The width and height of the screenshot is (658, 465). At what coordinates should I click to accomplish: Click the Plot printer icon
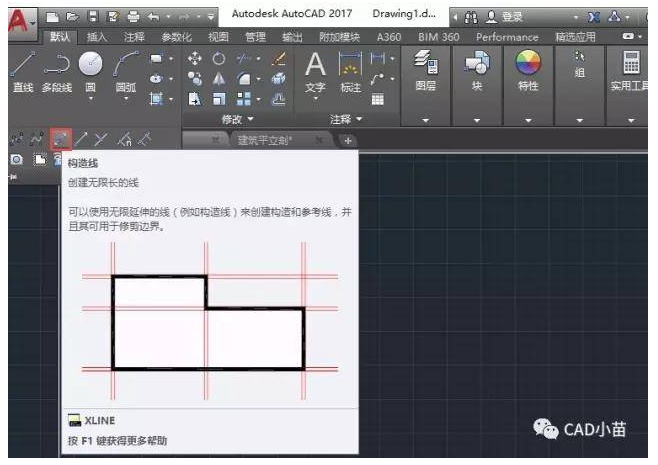point(133,17)
